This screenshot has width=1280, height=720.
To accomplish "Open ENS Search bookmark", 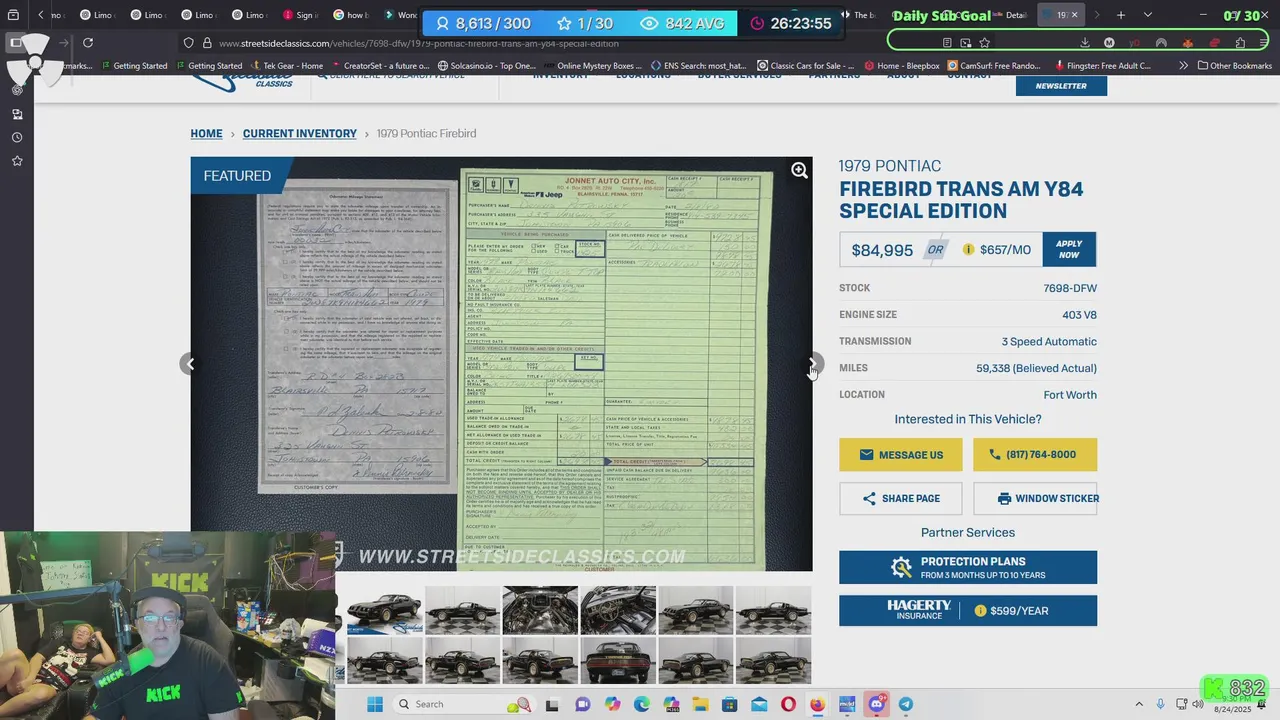I will pyautogui.click(x=698, y=66).
